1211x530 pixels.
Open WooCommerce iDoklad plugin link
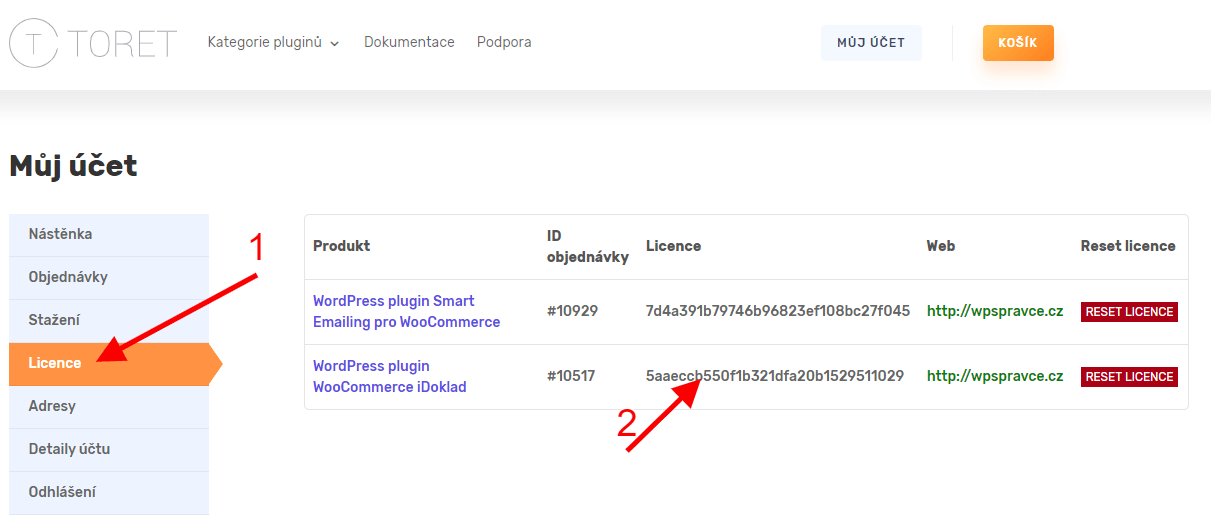[390, 376]
